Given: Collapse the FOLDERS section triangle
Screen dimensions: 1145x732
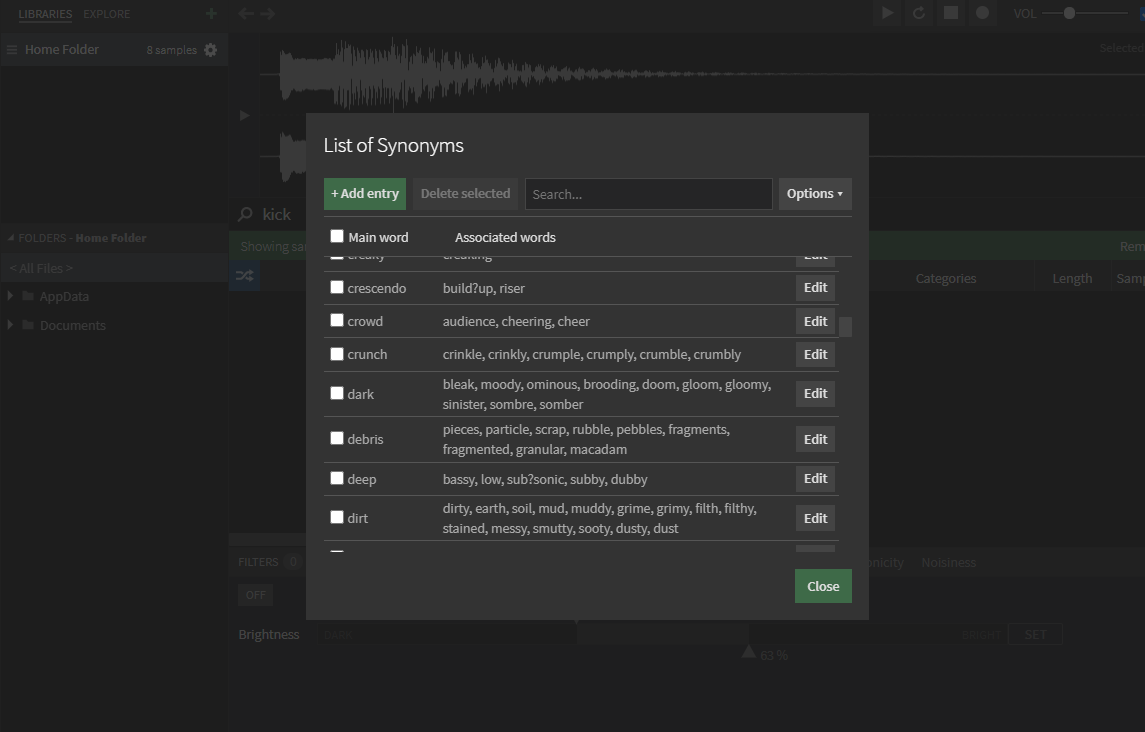Looking at the screenshot, I should click(x=11, y=237).
